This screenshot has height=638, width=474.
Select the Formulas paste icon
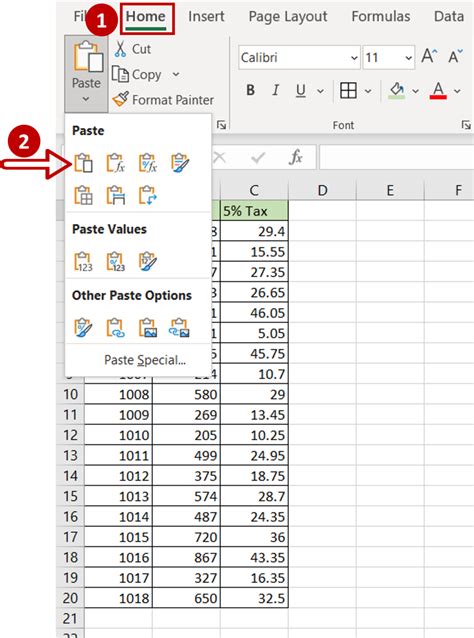116,163
